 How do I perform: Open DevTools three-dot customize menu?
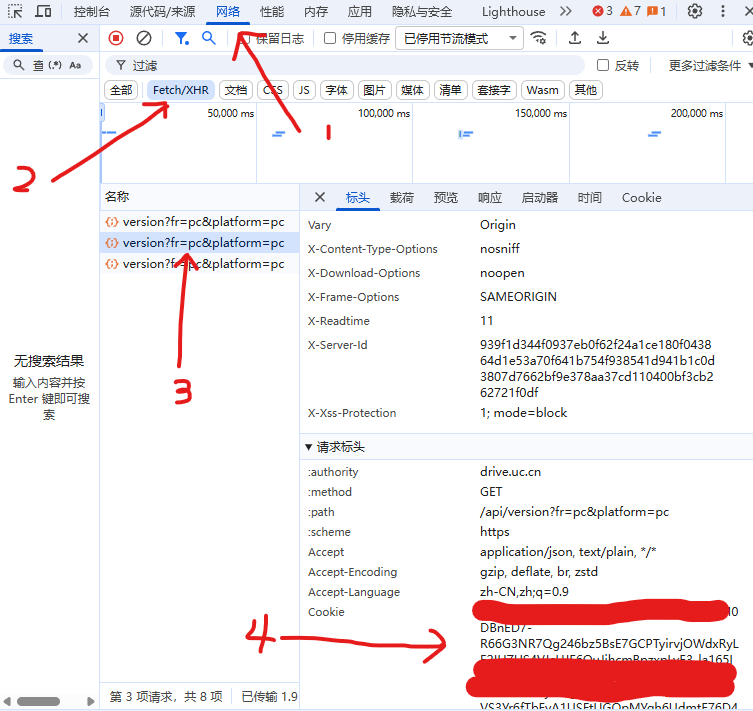723,11
